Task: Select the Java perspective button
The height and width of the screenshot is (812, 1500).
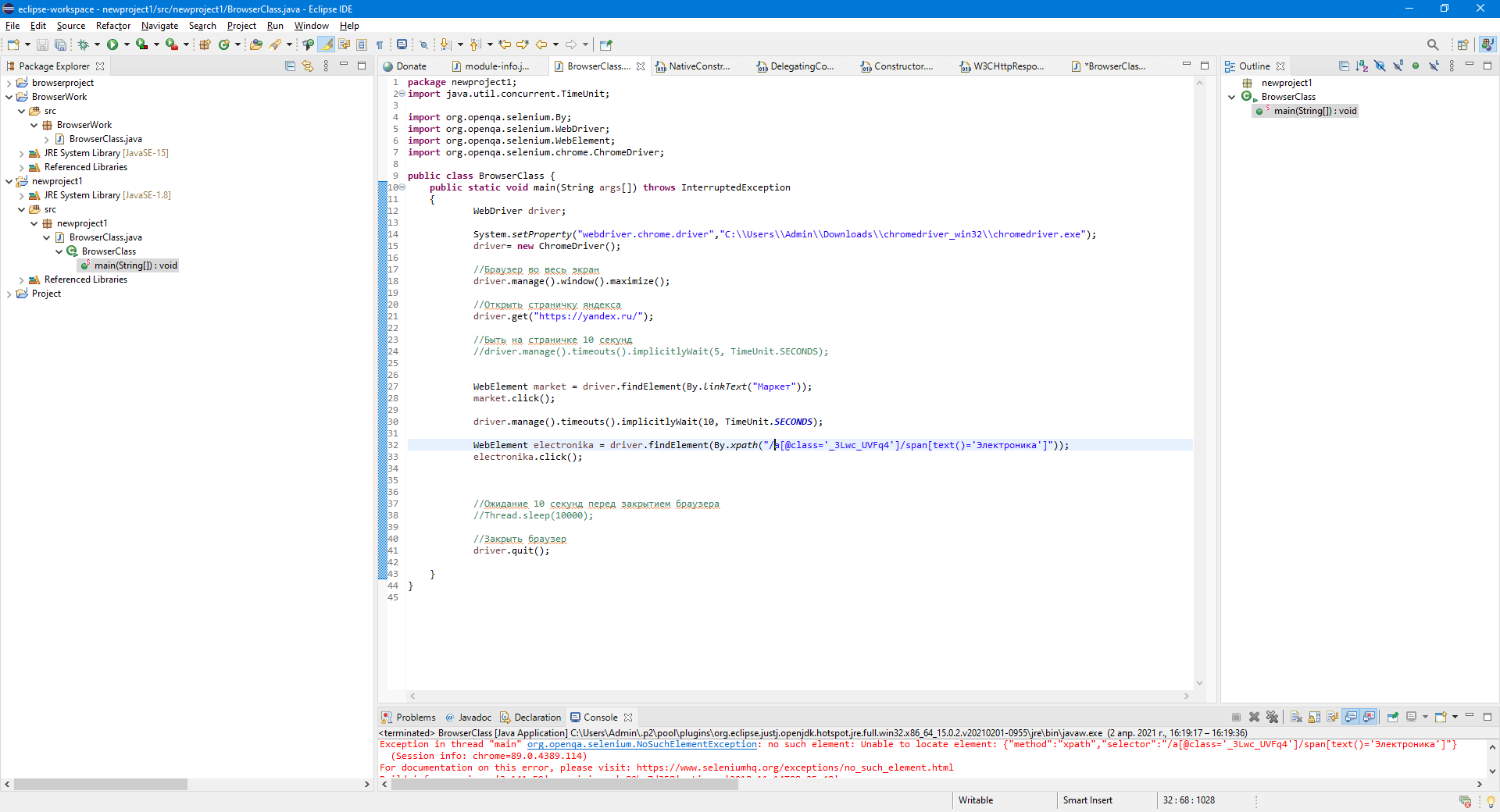Action: pos(1487,45)
